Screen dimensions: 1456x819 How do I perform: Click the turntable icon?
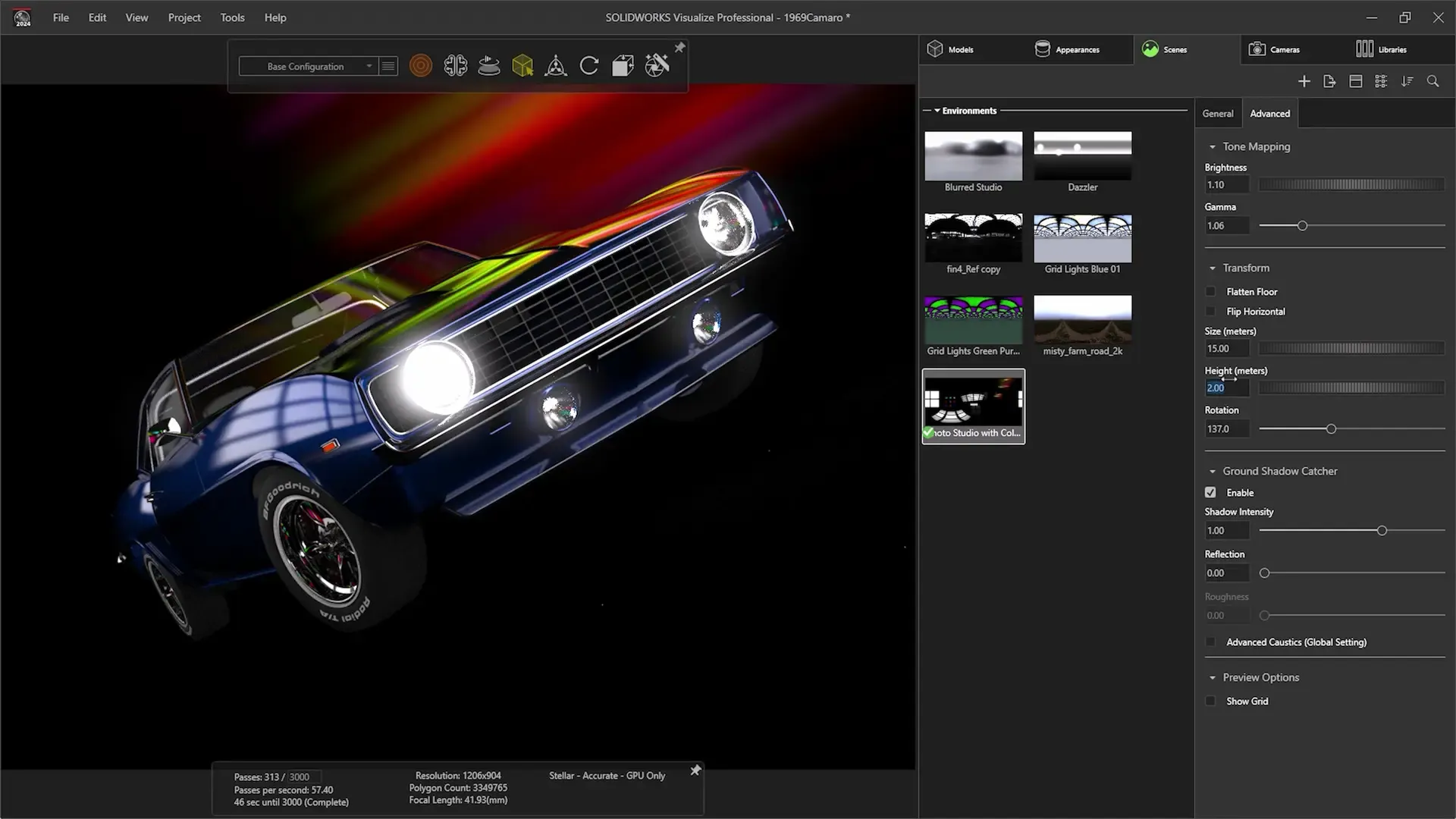coord(489,66)
